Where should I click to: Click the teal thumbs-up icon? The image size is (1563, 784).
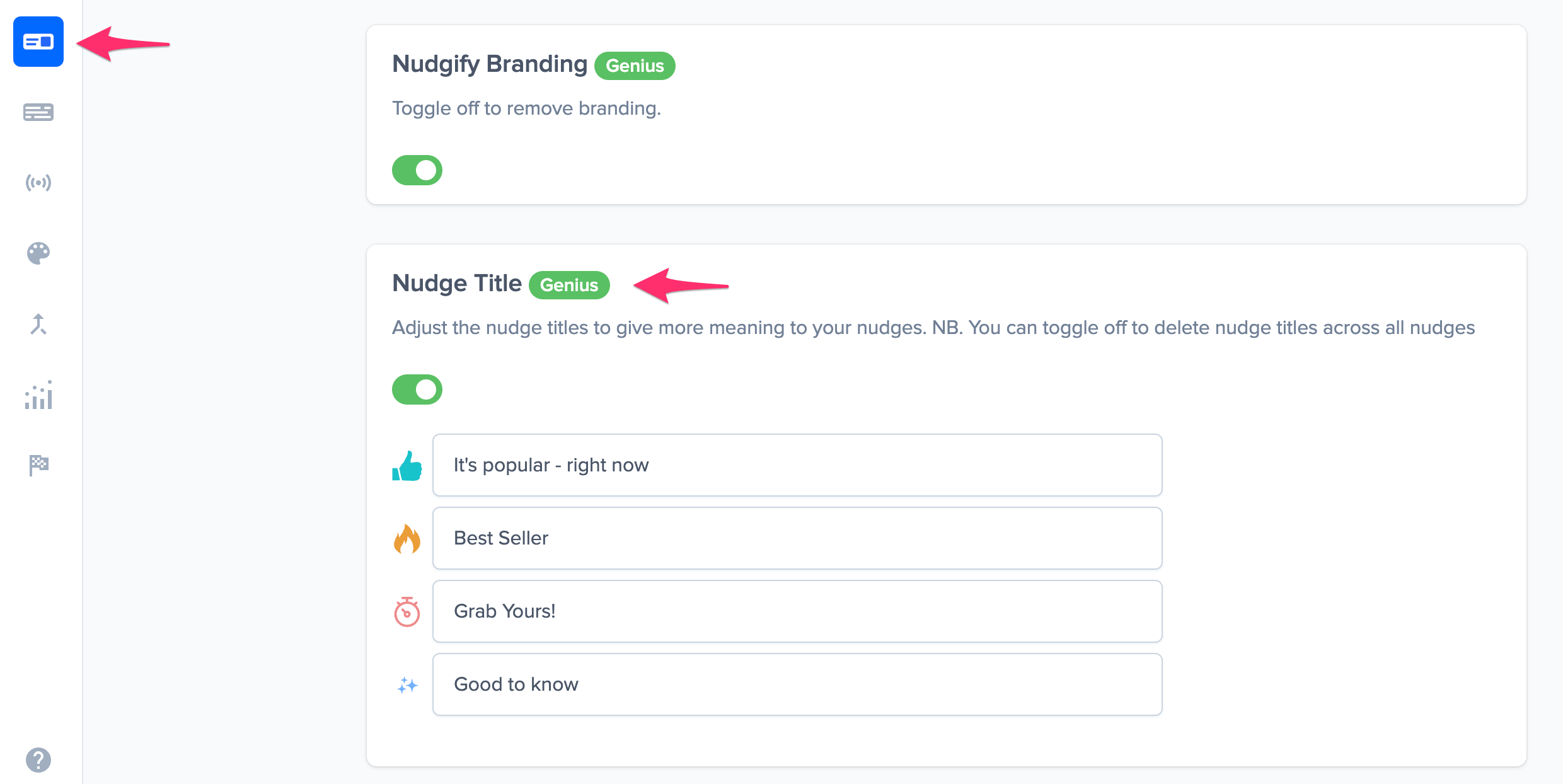pyautogui.click(x=407, y=466)
